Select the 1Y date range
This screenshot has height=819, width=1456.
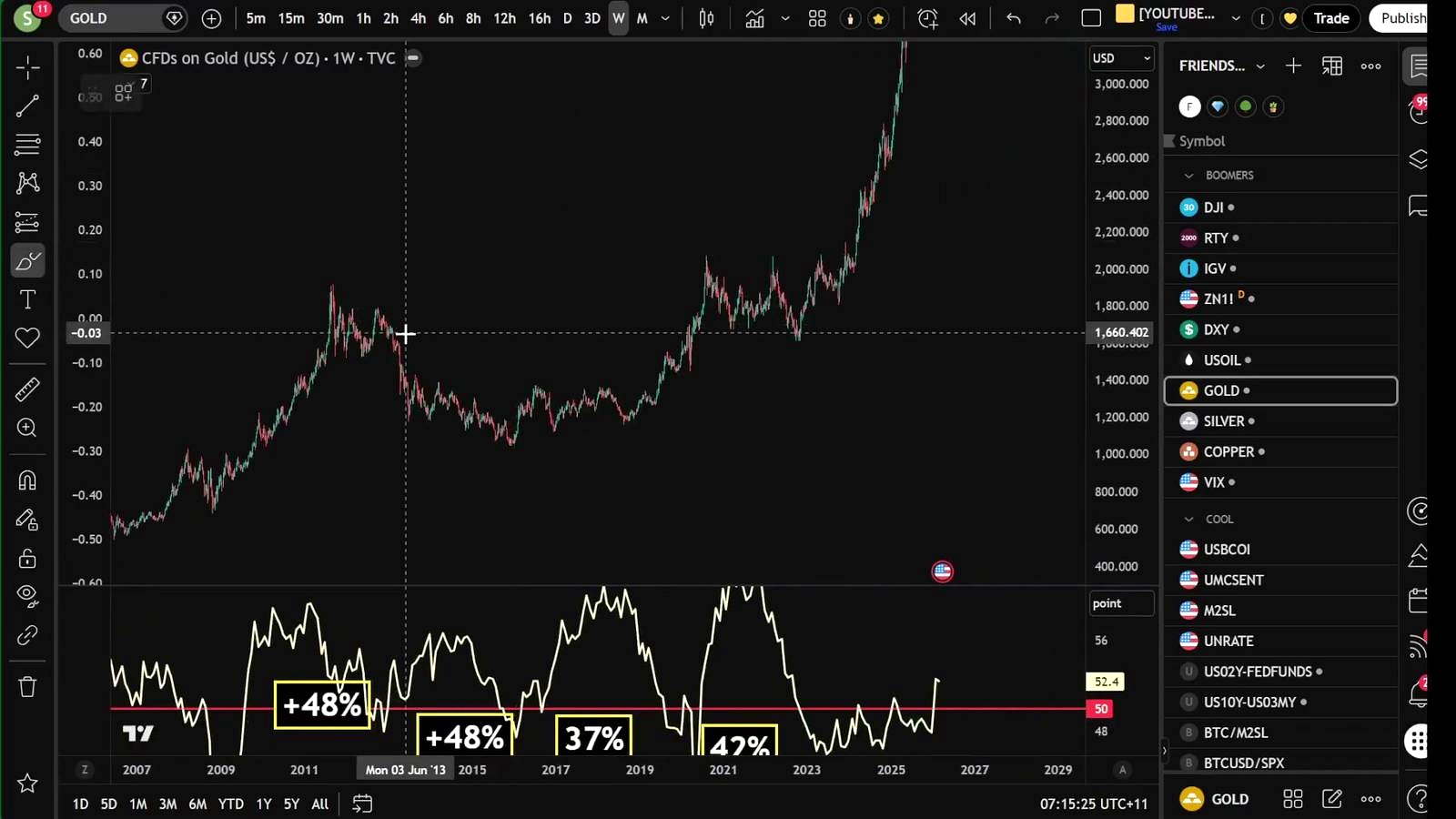(x=263, y=804)
